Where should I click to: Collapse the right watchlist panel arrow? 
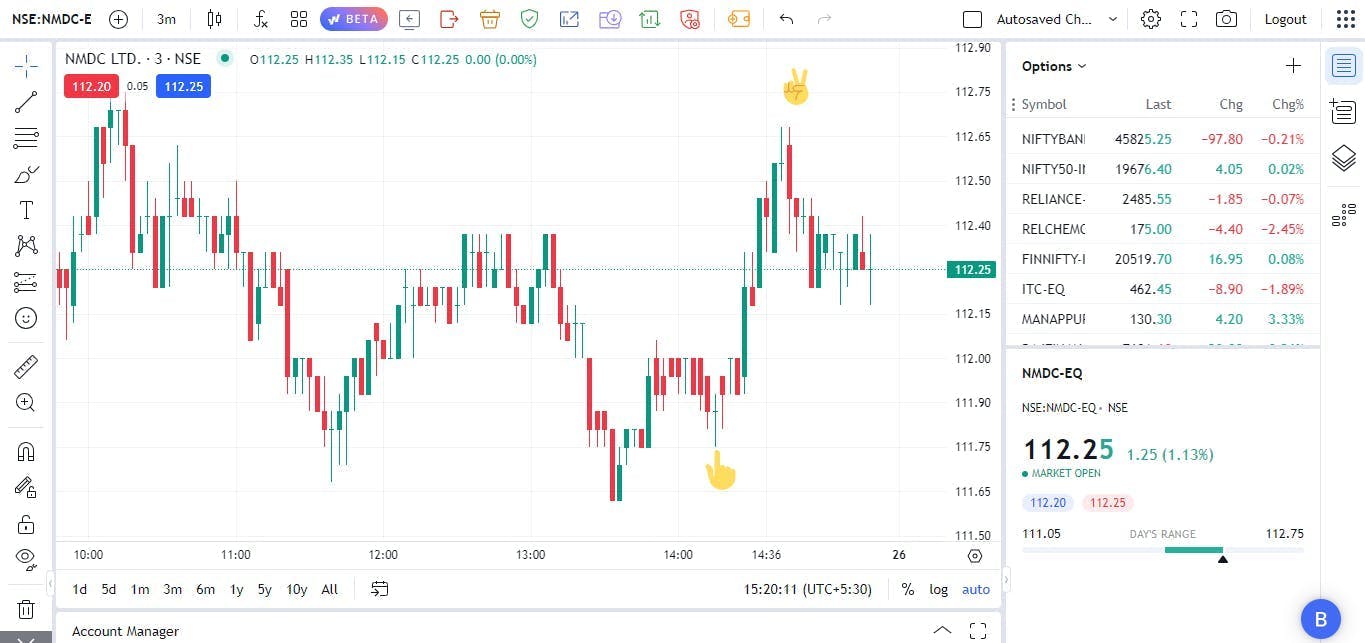1006,579
